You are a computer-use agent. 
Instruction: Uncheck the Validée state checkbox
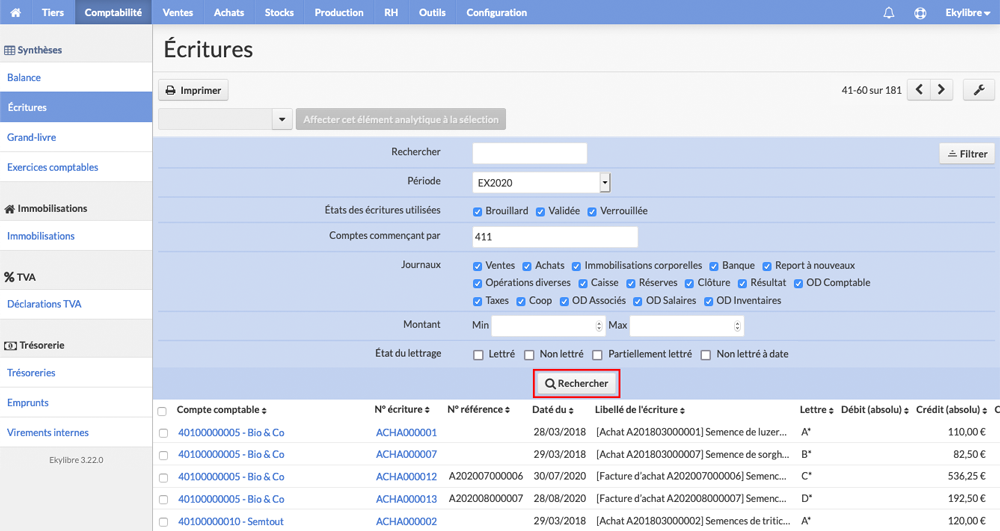[540, 212]
